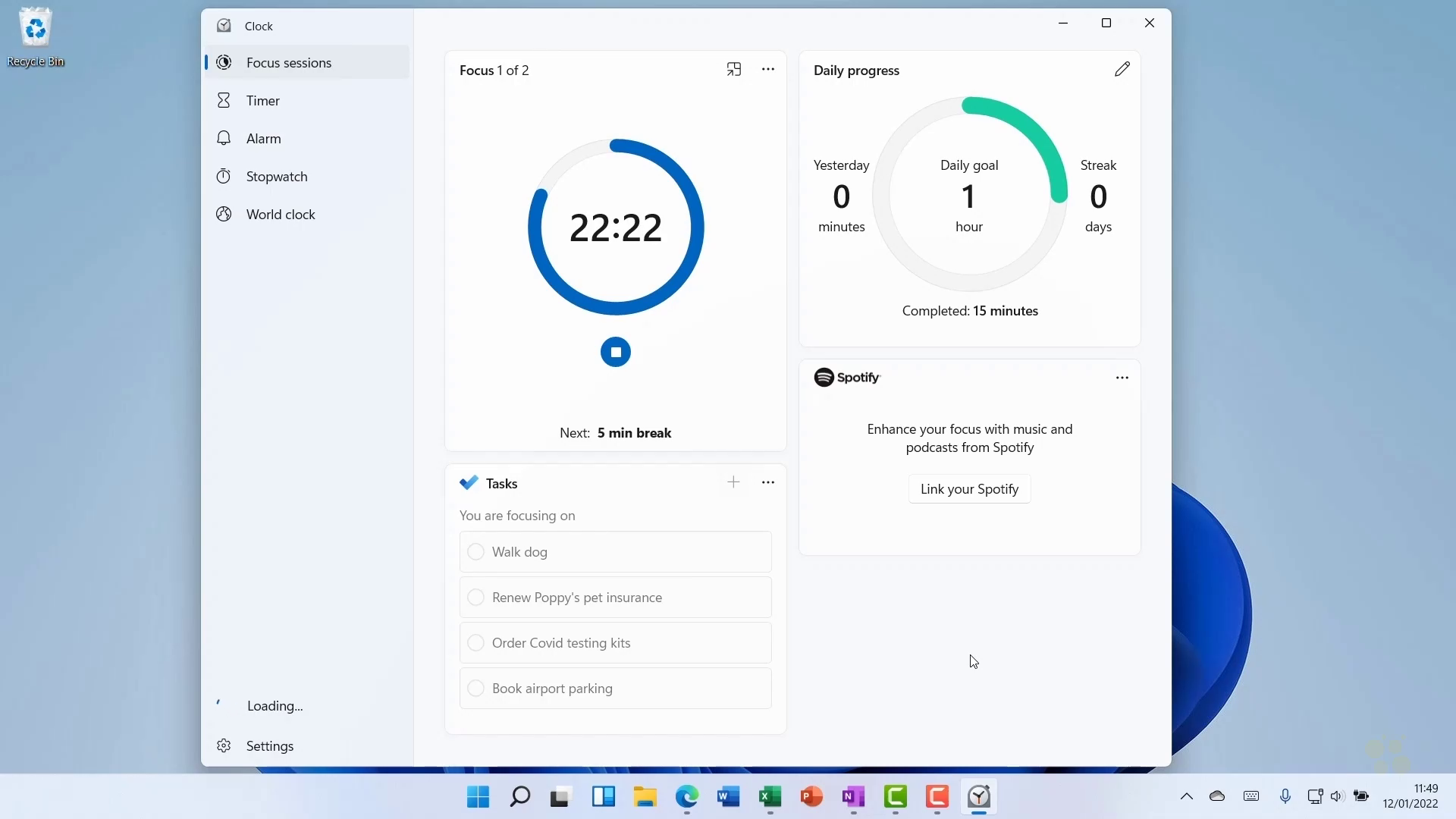Viewport: 1456px width, 819px height.
Task: Click the Clock app taskbar icon
Action: pyautogui.click(x=979, y=797)
